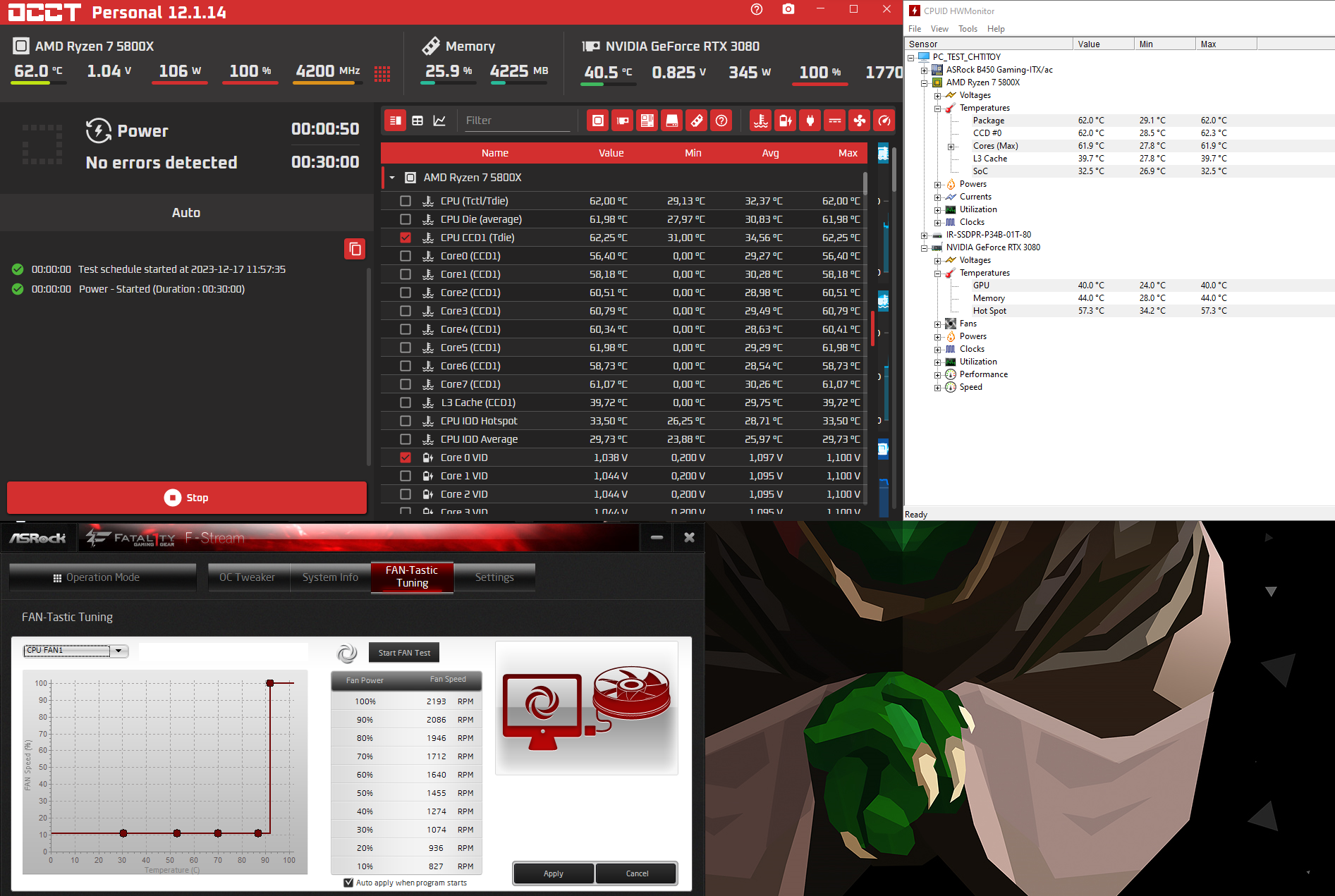
Task: Expand ASRock B450 Gaming-ITX/ac in HWMonitor
Action: click(x=924, y=70)
